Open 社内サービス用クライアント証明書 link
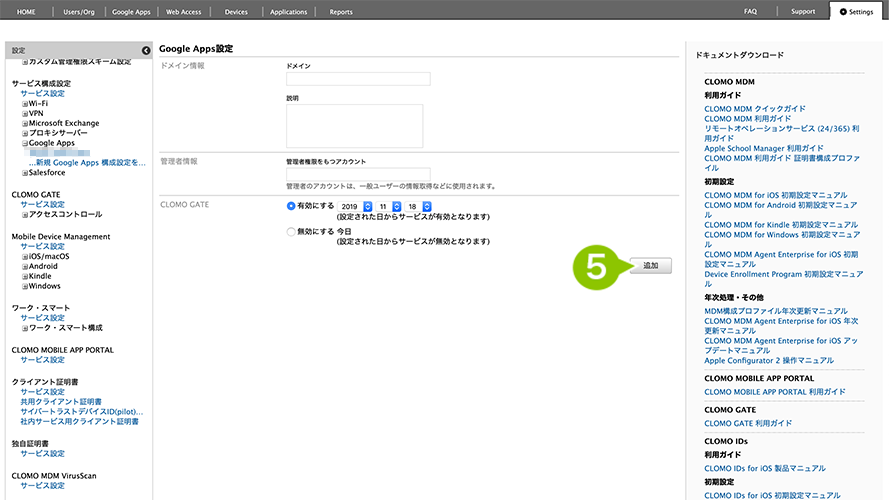The height and width of the screenshot is (500, 889). [79, 421]
